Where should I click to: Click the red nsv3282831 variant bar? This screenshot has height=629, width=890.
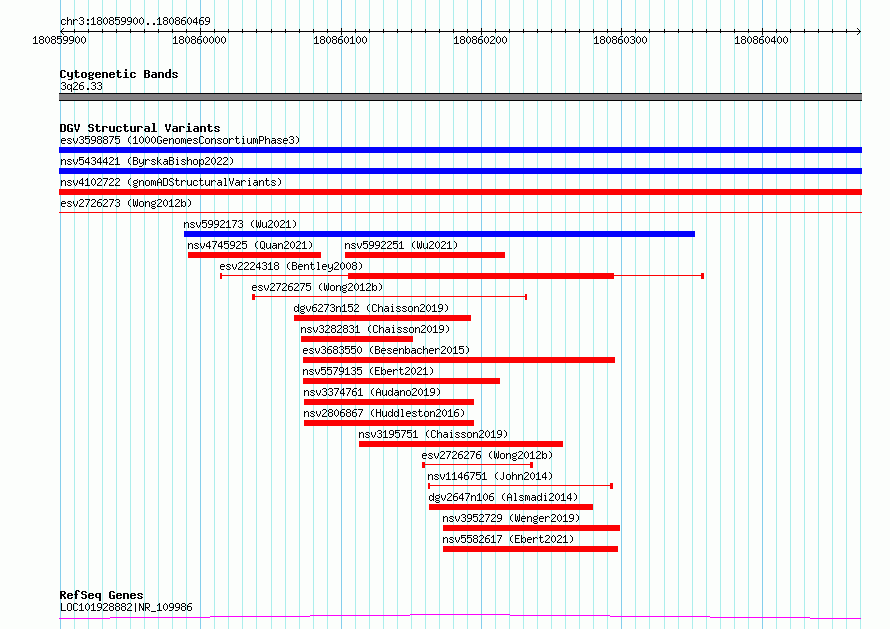pyautogui.click(x=357, y=339)
